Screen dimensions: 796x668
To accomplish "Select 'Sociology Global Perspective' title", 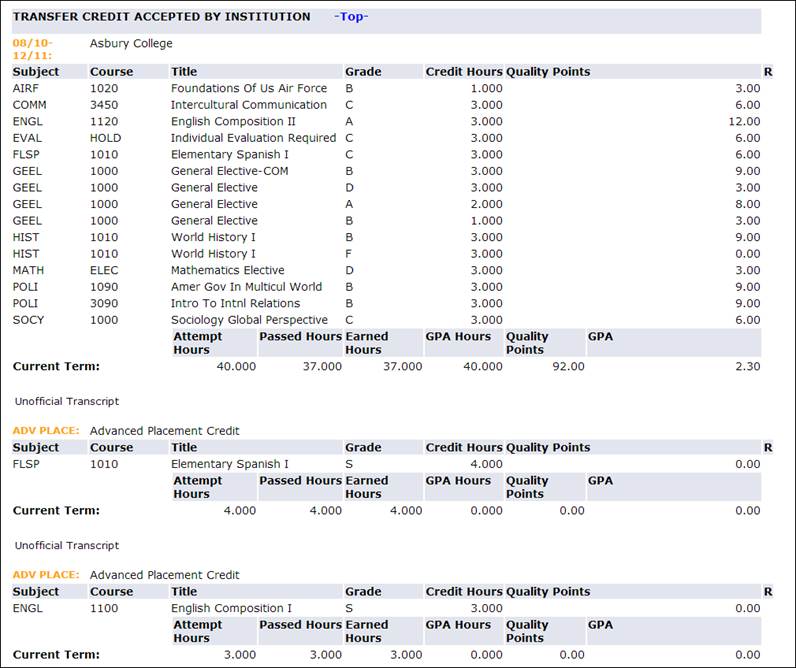I will [249, 320].
